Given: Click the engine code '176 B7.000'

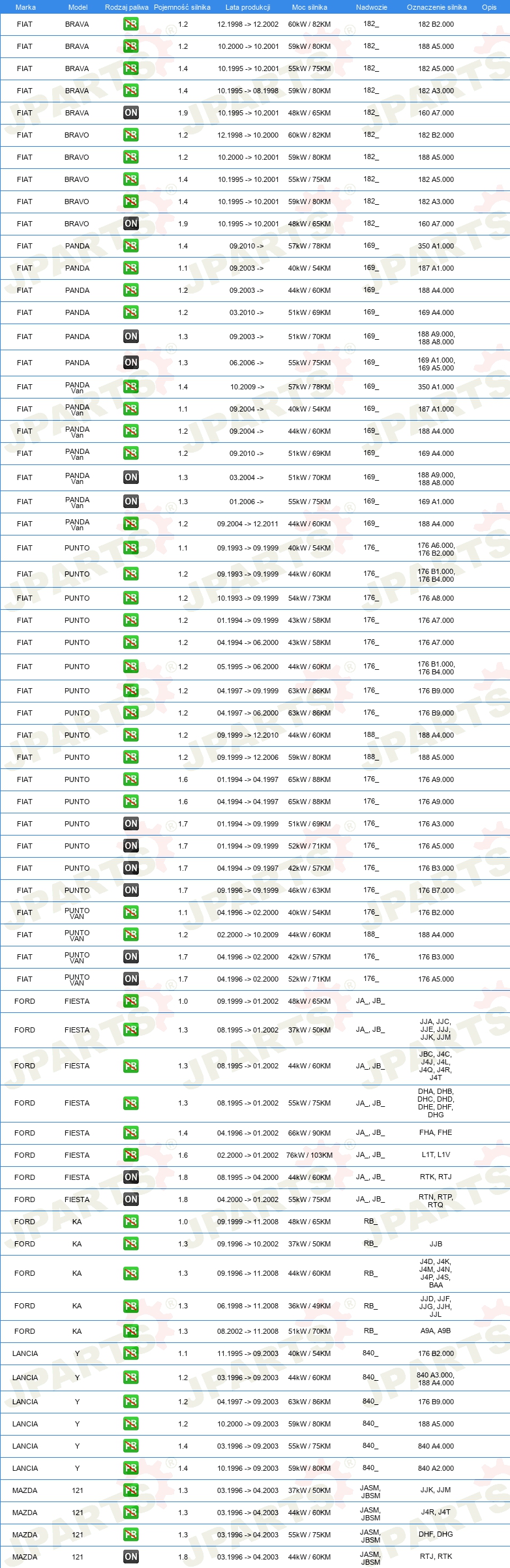Looking at the screenshot, I should pos(436,890).
